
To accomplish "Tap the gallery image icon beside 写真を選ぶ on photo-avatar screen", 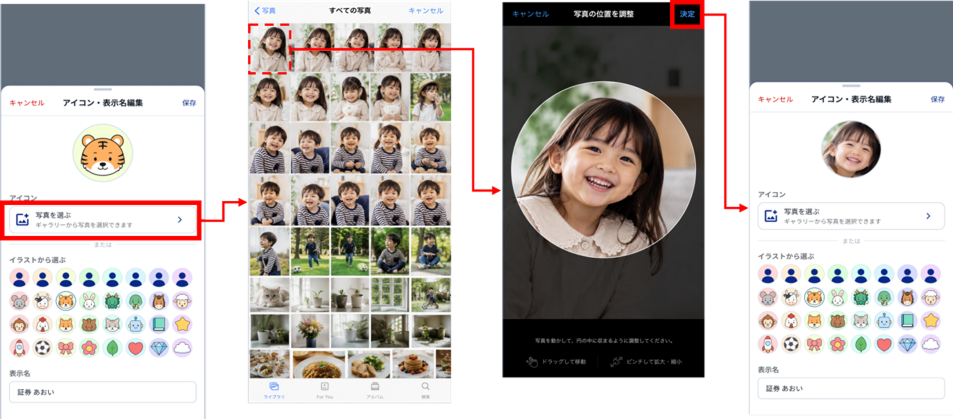I will coord(771,216).
